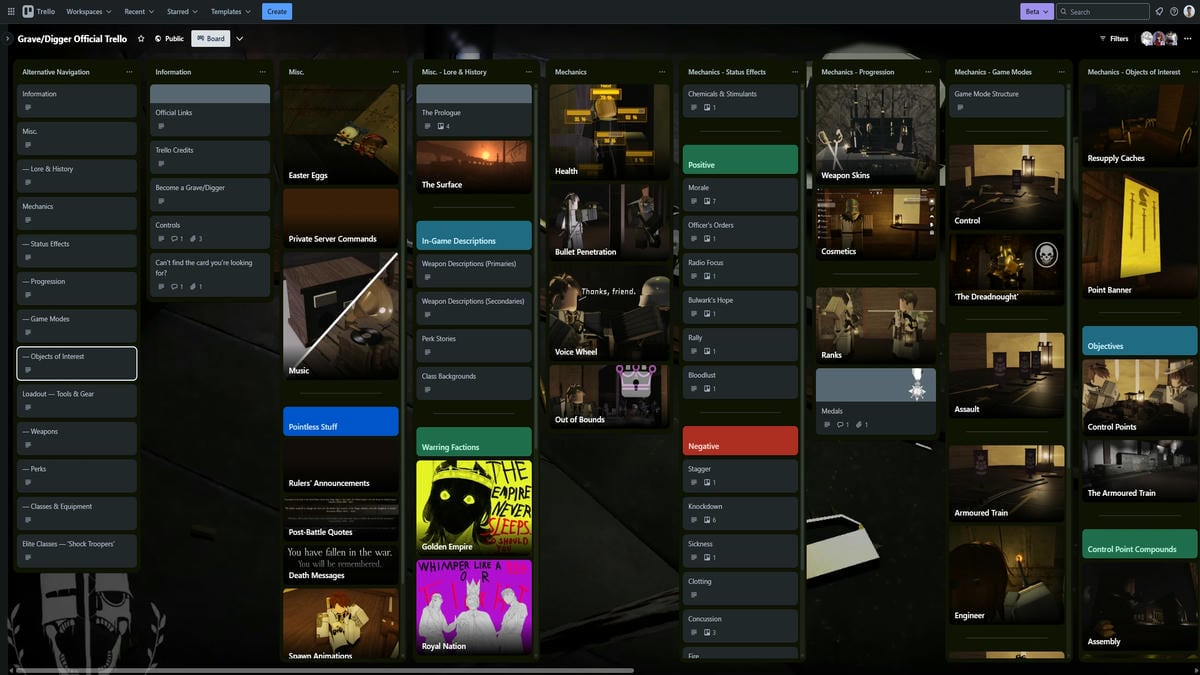Click the Search input field

1106,11
